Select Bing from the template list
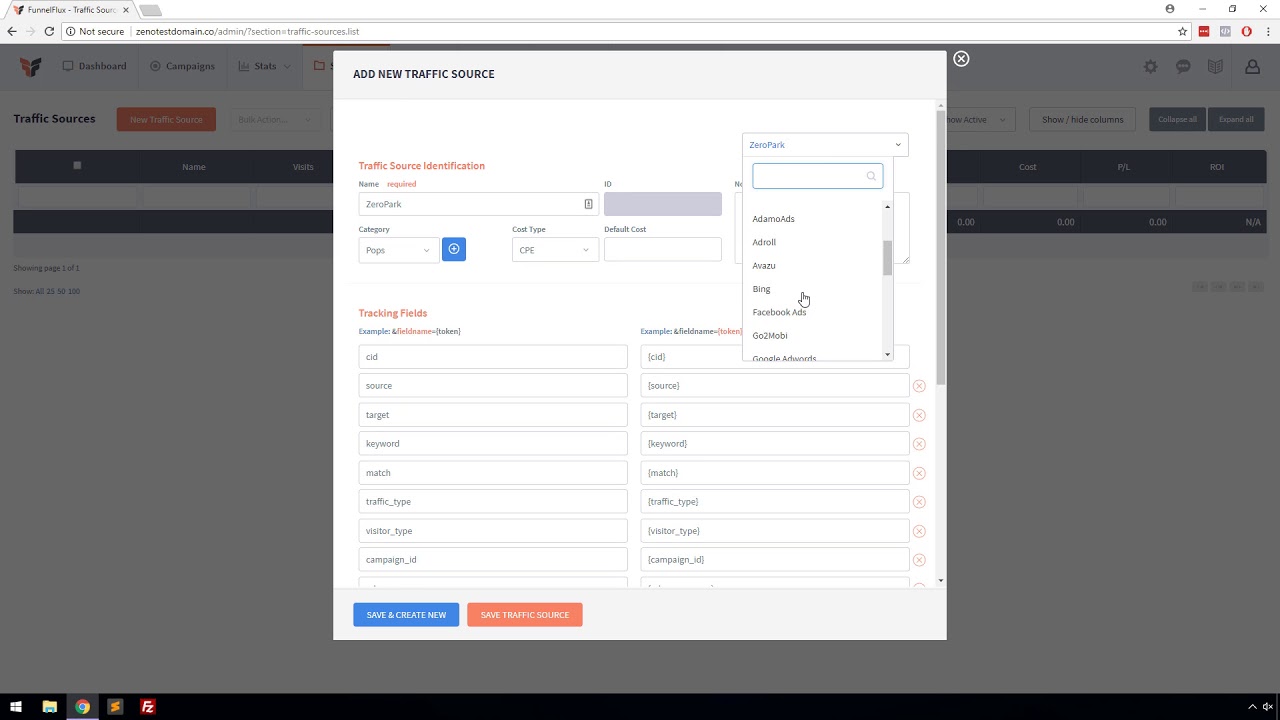 click(761, 289)
